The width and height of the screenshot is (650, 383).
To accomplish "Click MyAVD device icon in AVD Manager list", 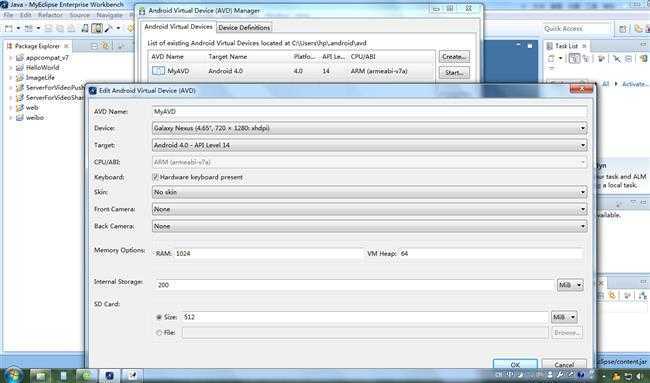I will (158, 71).
